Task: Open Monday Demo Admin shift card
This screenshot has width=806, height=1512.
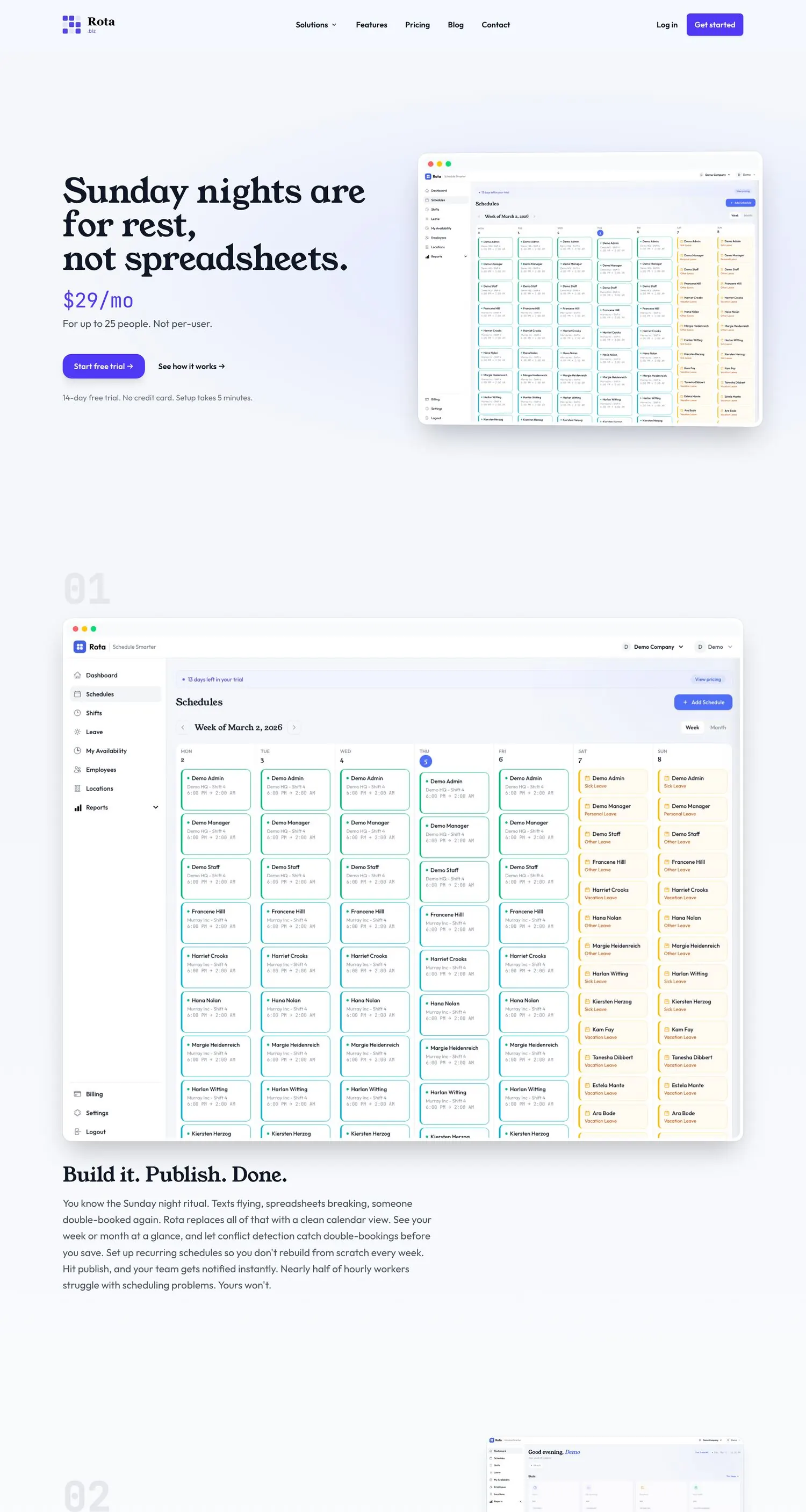Action: 216,790
